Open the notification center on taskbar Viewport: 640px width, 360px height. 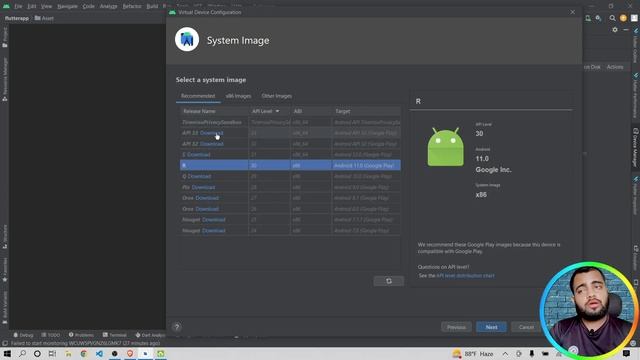627,353
